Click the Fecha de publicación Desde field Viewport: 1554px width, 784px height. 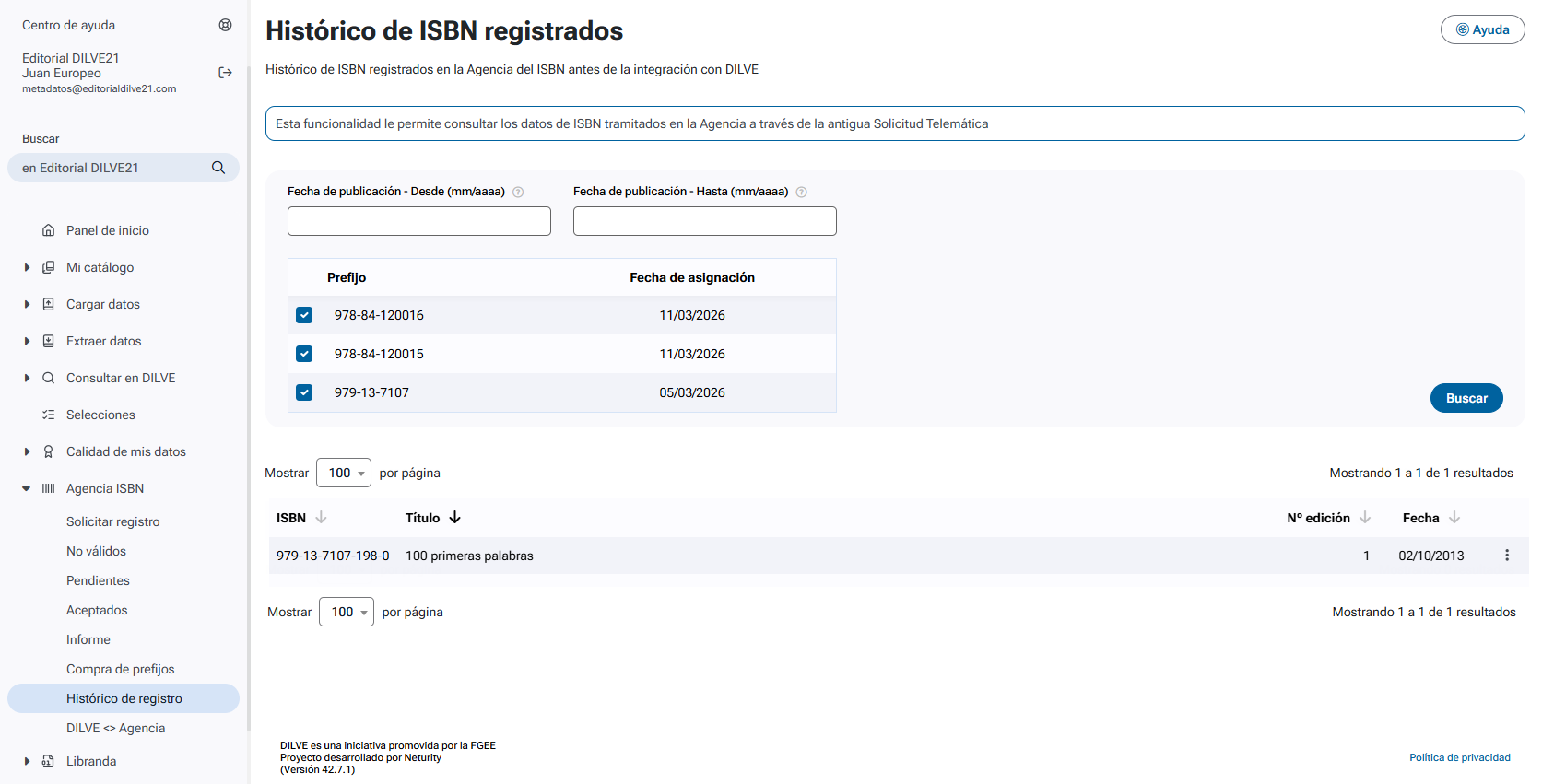419,221
